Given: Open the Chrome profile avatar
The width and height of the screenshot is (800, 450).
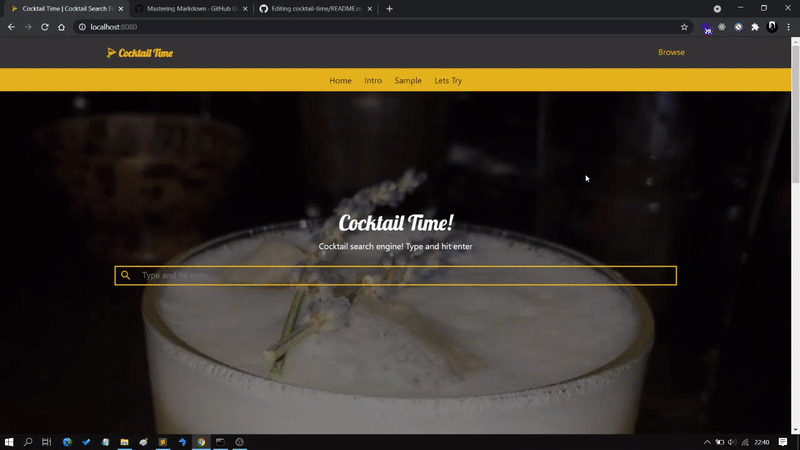Looking at the screenshot, I should pyautogui.click(x=772, y=27).
